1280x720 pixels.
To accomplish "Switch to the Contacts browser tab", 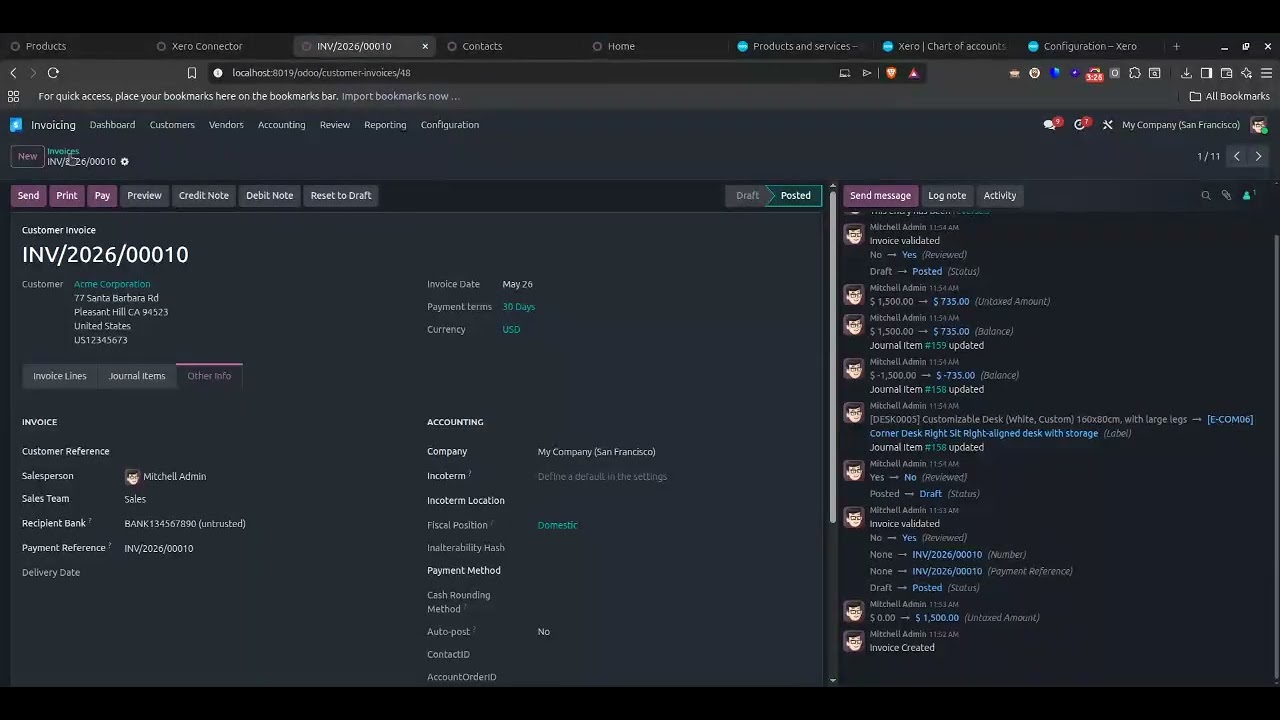I will coord(482,46).
